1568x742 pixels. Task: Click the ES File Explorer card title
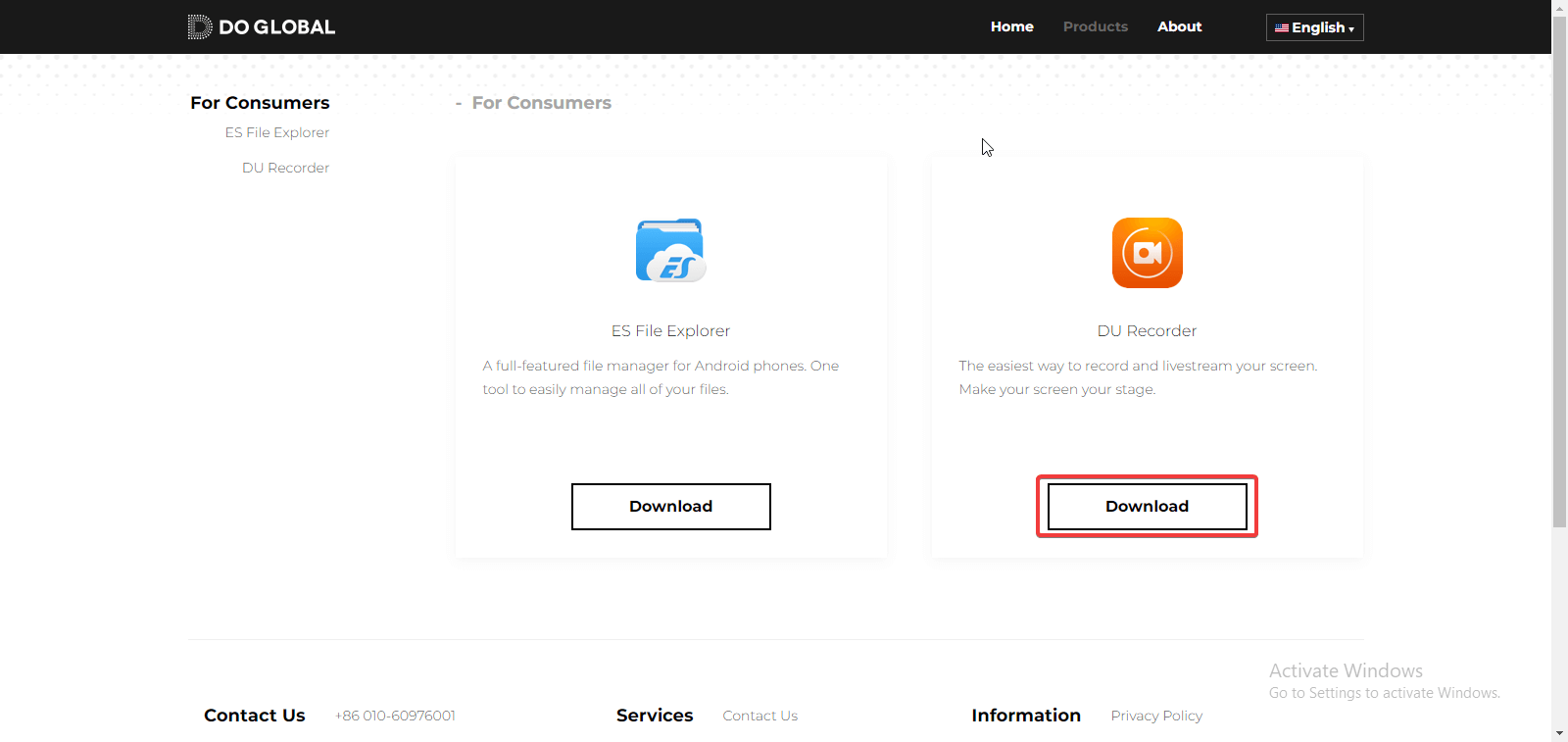click(670, 331)
